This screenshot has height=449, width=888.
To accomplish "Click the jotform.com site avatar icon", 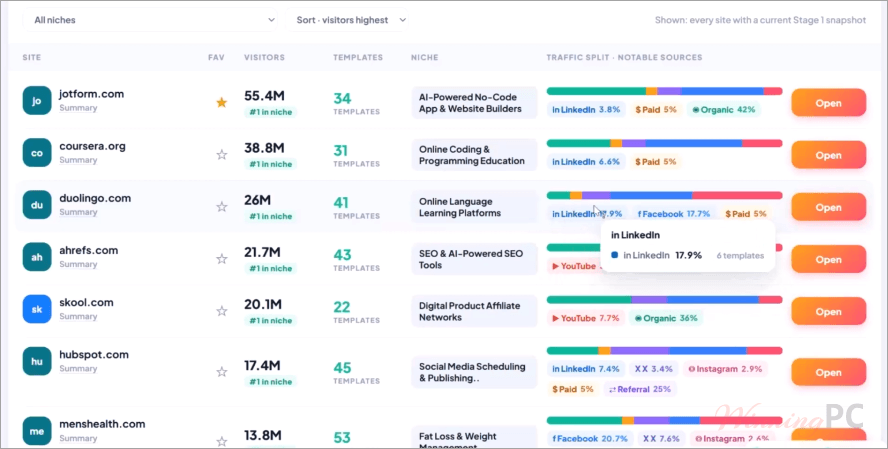I will click(37, 101).
